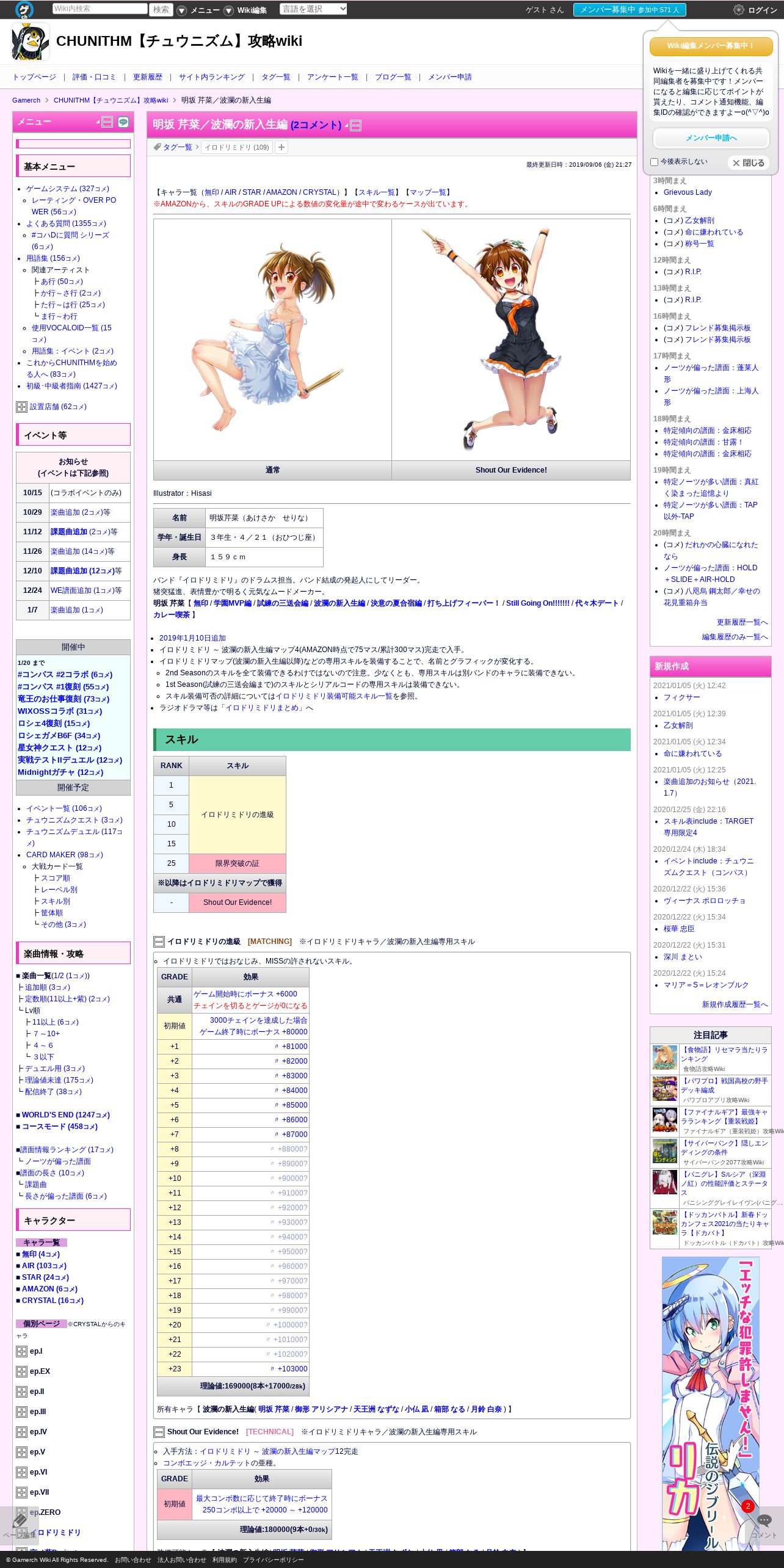Screen dimensions: 784x1568
Task: Open ブログ一覧 in the navigation bar
Action: click(x=393, y=77)
